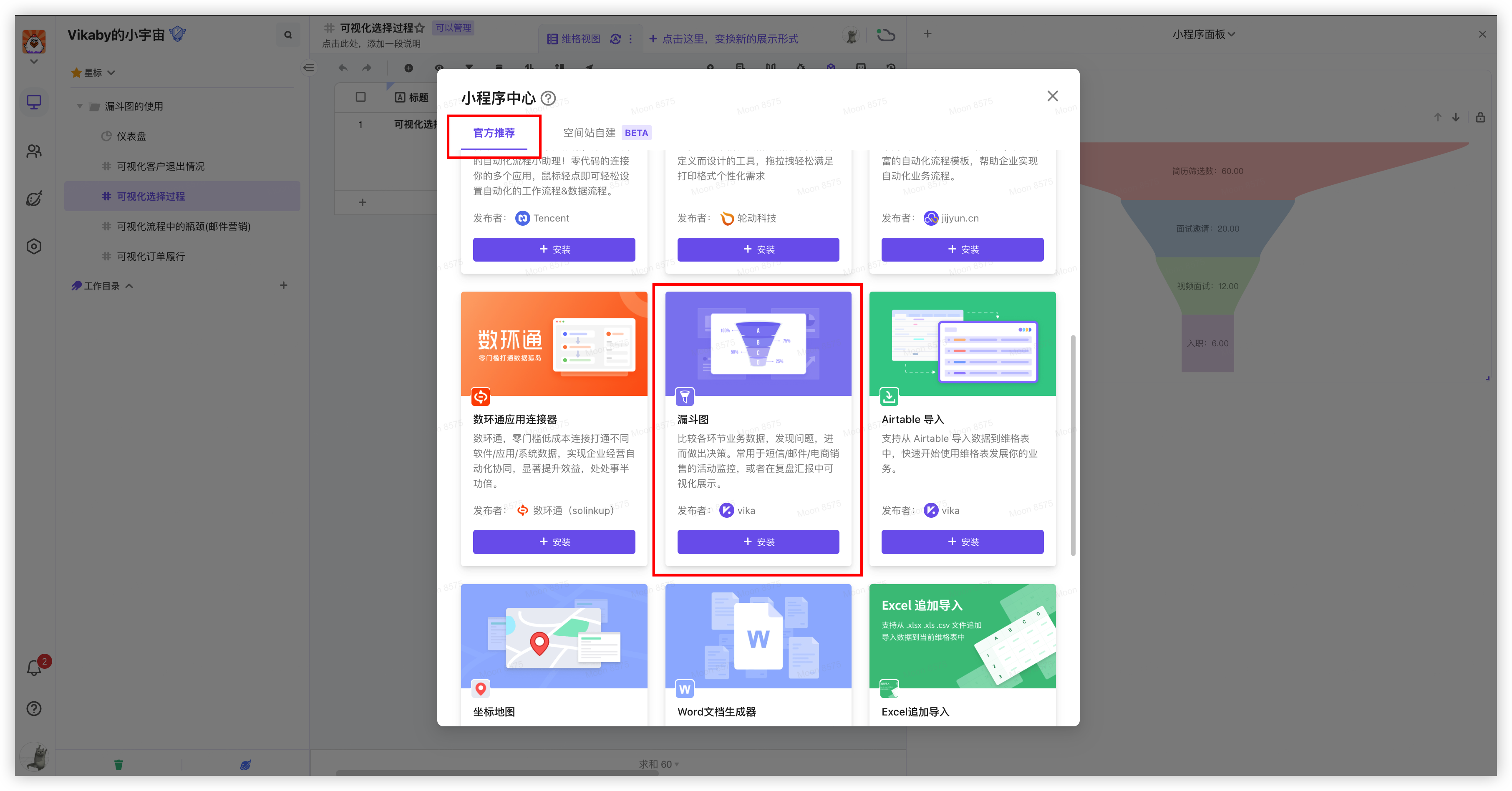Click the cloud sync status icon
The height and width of the screenshot is (791, 1512).
[885, 35]
